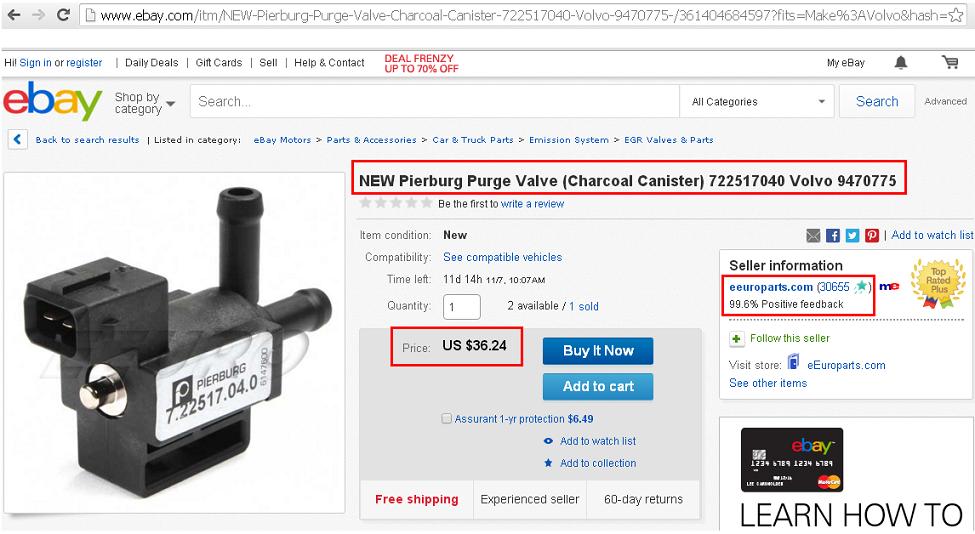Enable Assurant 1-yr protection checkbox

pyautogui.click(x=447, y=419)
